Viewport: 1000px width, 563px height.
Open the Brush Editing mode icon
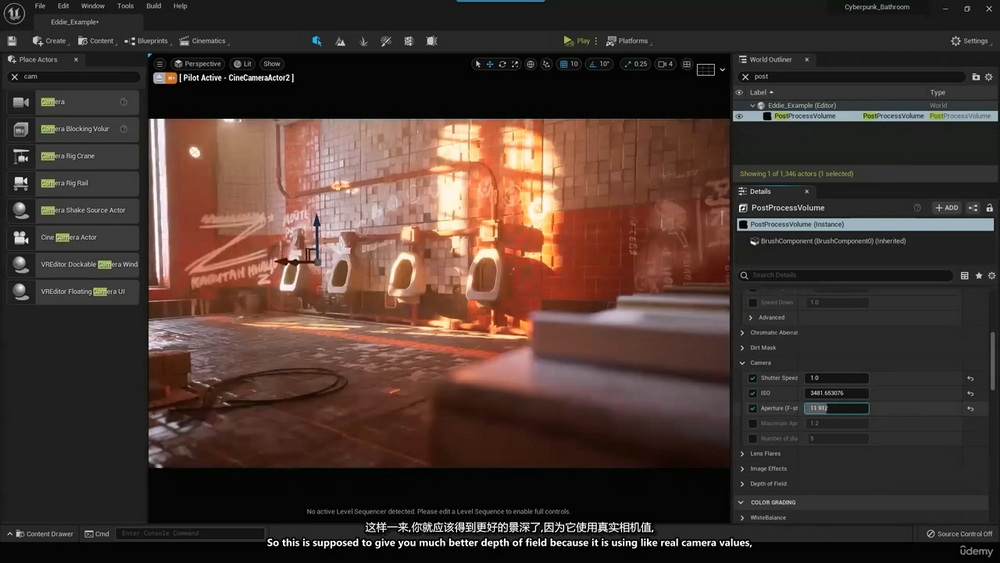point(432,41)
